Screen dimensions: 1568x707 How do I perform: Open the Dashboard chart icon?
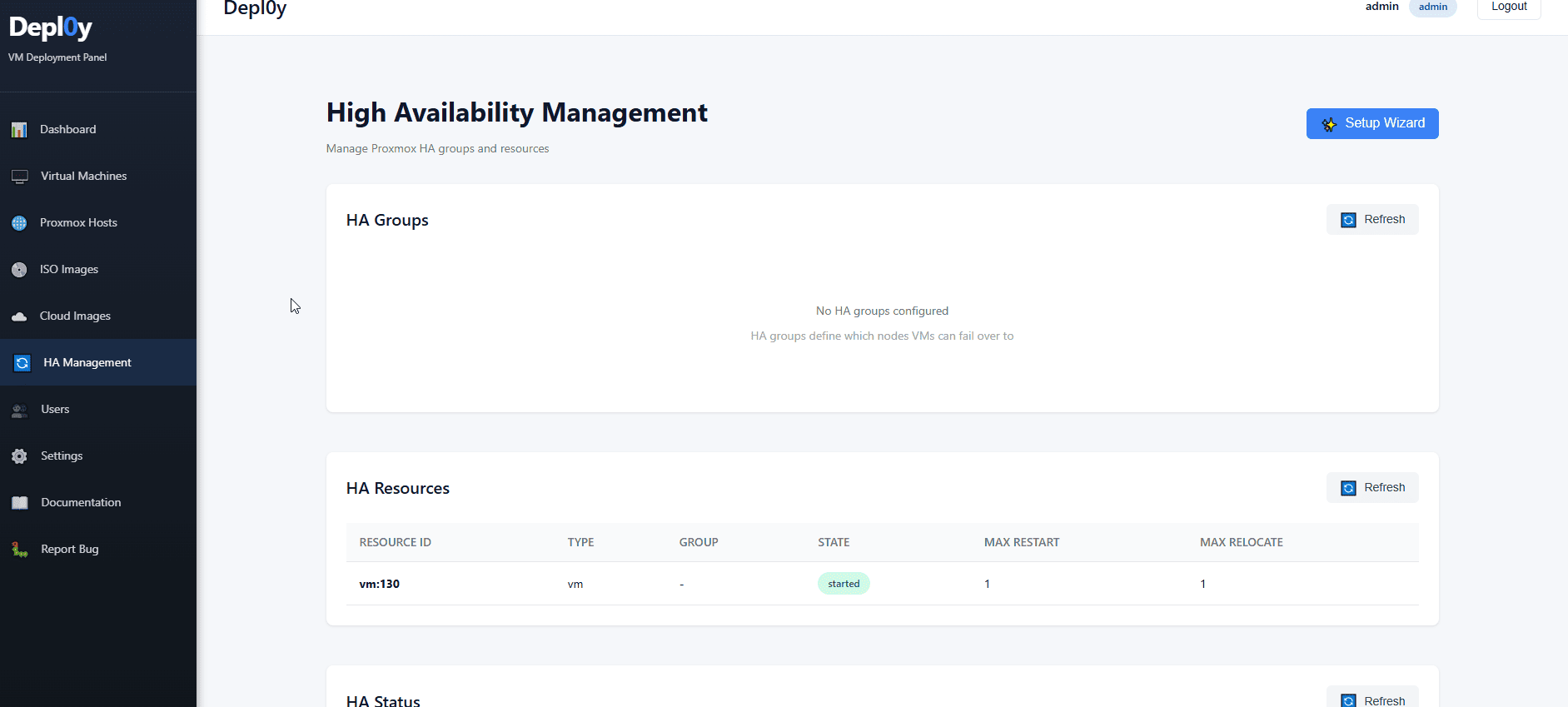click(19, 130)
